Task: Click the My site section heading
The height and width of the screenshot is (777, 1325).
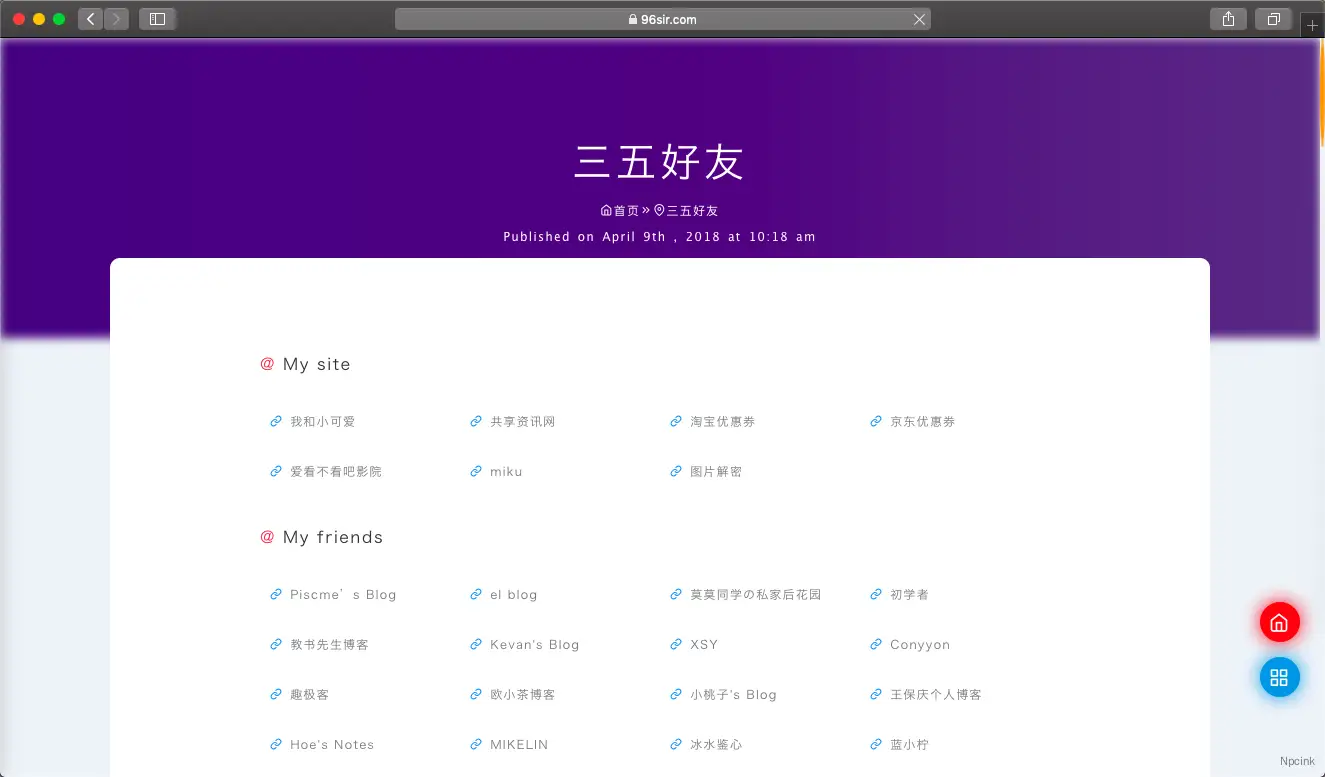Action: (x=306, y=364)
